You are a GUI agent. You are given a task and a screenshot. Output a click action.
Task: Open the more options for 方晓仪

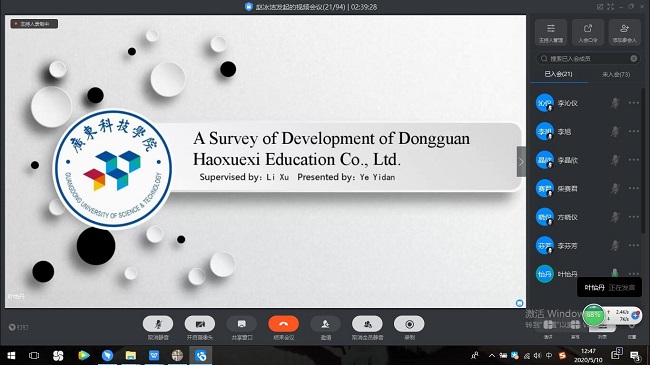point(633,217)
